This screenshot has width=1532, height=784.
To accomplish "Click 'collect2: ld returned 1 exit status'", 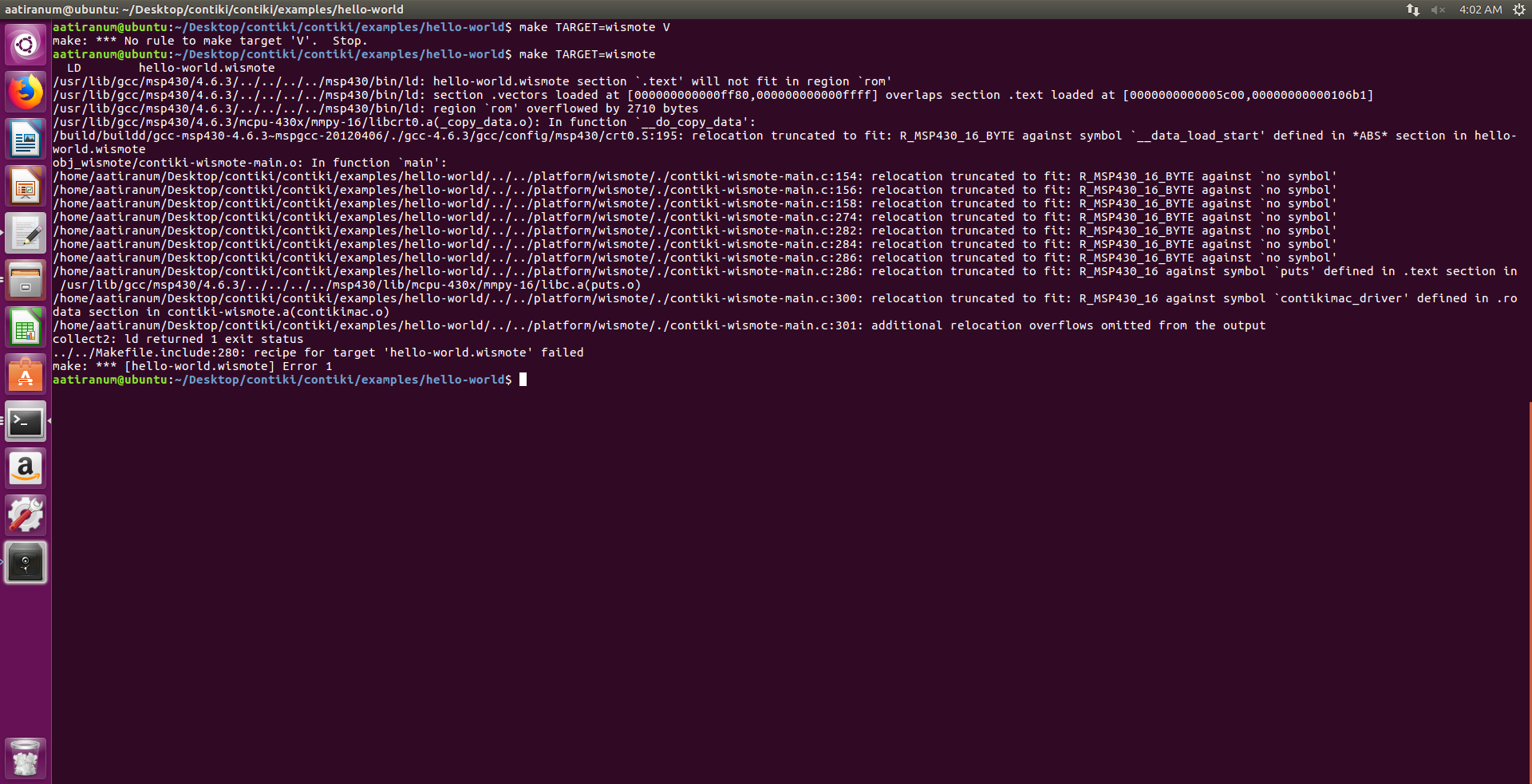I will pyautogui.click(x=178, y=339).
